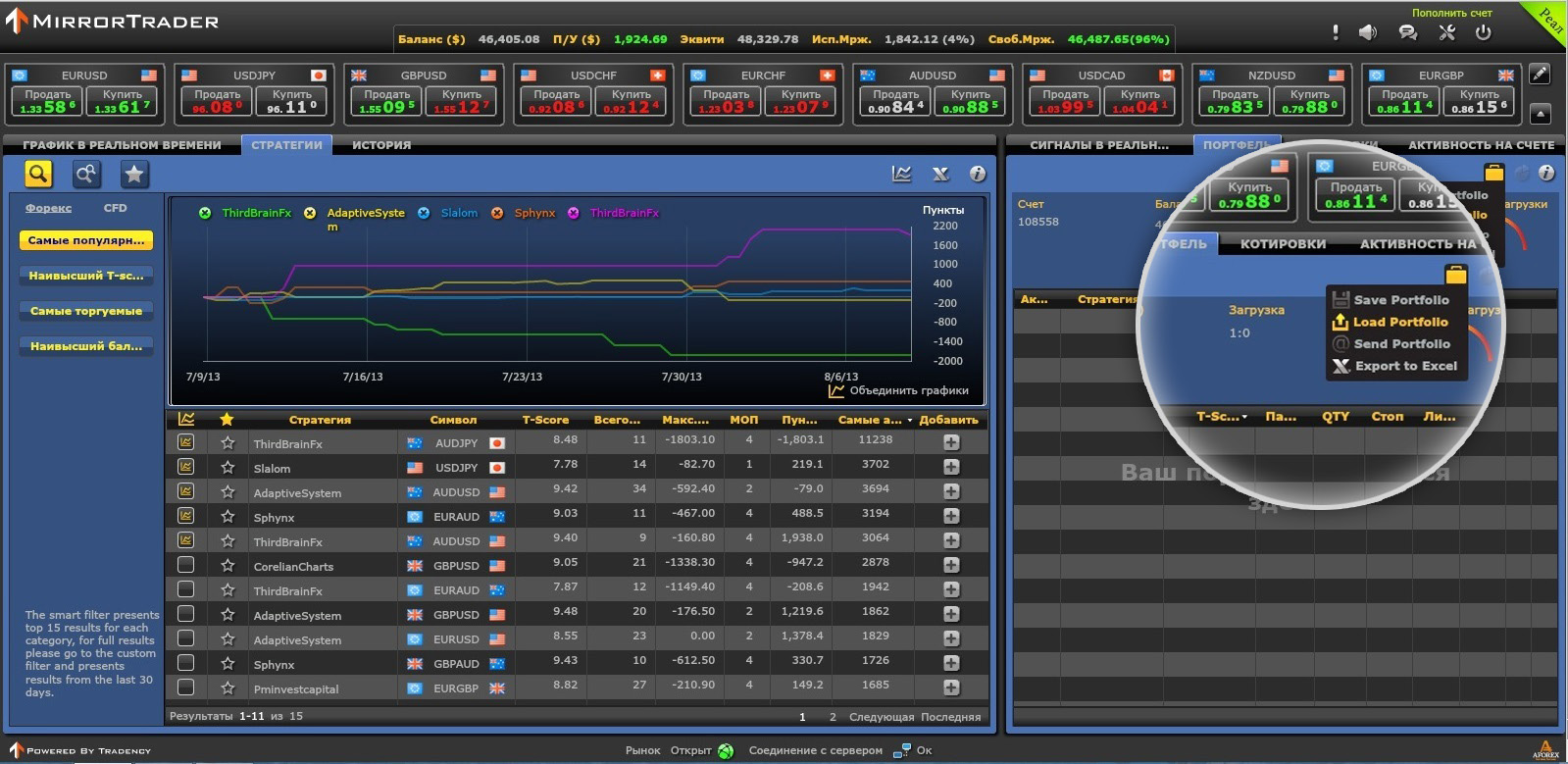Viewport: 1568px width, 764px height.
Task: Click the 'Пополнить счет' link
Action: pos(1452,13)
